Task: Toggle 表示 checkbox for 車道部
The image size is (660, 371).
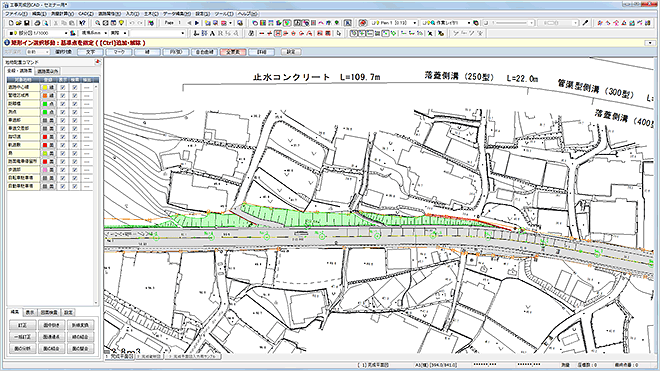Action: pyautogui.click(x=63, y=120)
